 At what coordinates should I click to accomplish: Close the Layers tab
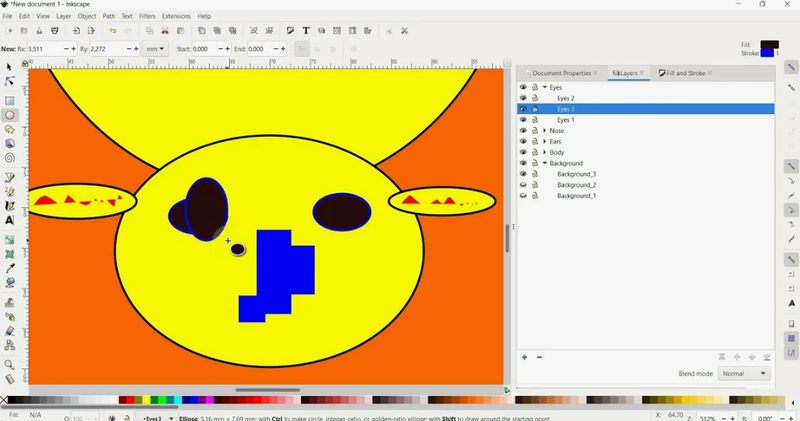click(x=642, y=73)
